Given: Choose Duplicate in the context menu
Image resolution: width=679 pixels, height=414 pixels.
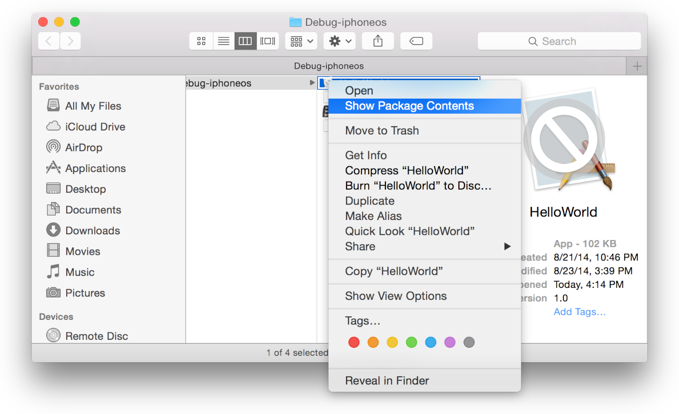Looking at the screenshot, I should click(x=424, y=201).
